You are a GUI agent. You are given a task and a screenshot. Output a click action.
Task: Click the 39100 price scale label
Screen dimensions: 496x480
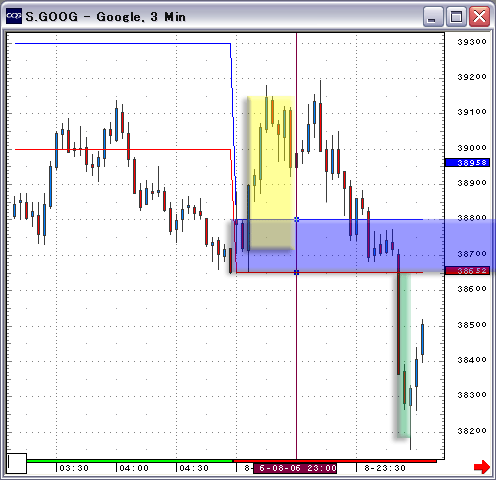[x=472, y=112]
